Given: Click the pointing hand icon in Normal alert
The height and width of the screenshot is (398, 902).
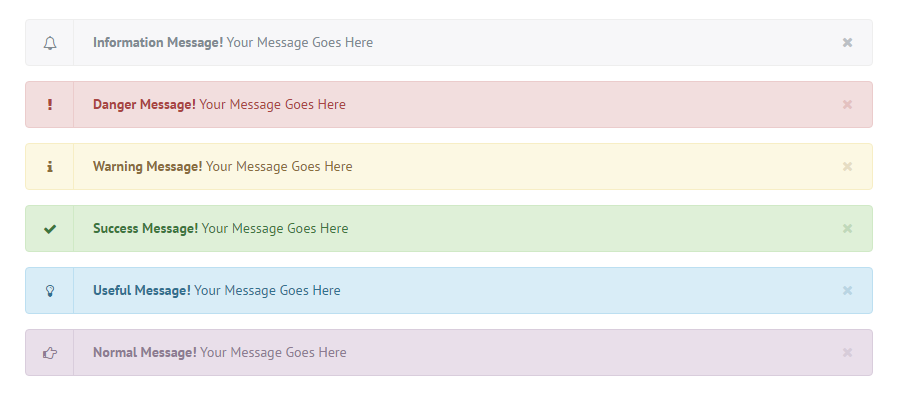Looking at the screenshot, I should (50, 353).
